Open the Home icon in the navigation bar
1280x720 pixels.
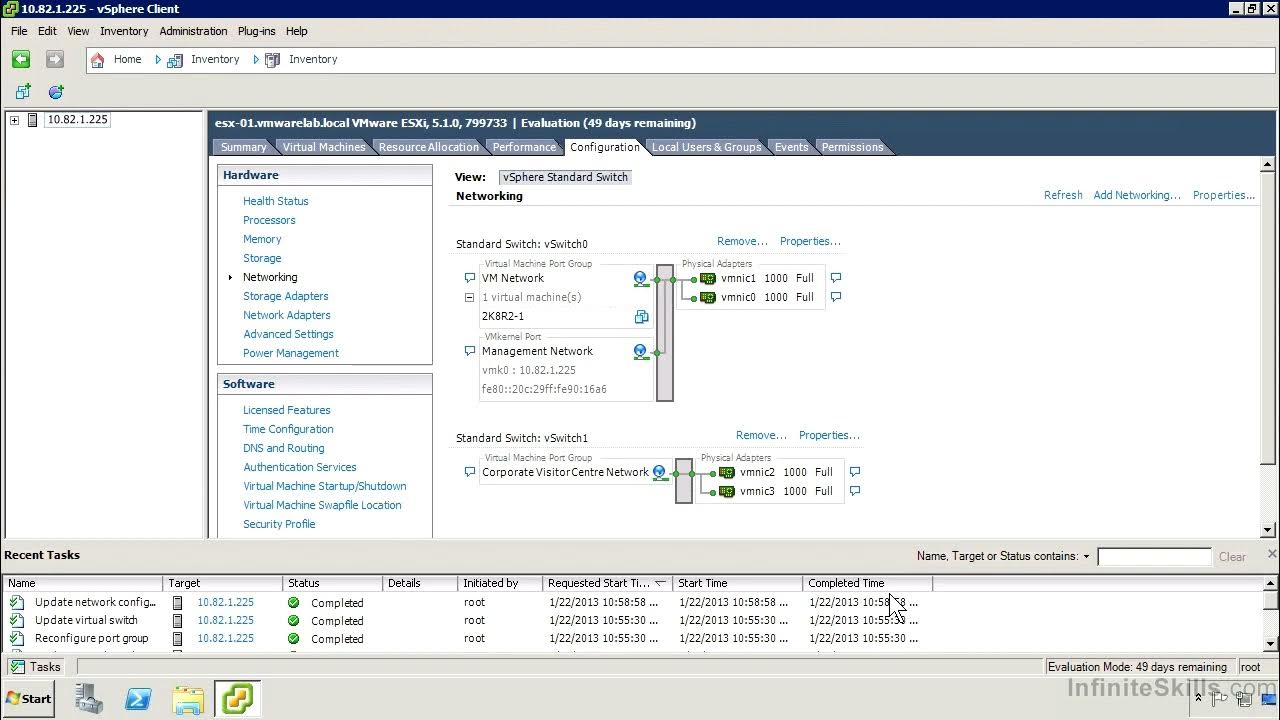point(97,60)
